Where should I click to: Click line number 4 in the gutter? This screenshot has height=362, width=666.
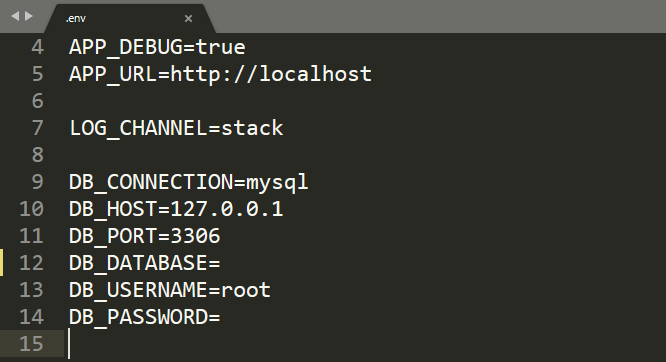pyautogui.click(x=37, y=47)
